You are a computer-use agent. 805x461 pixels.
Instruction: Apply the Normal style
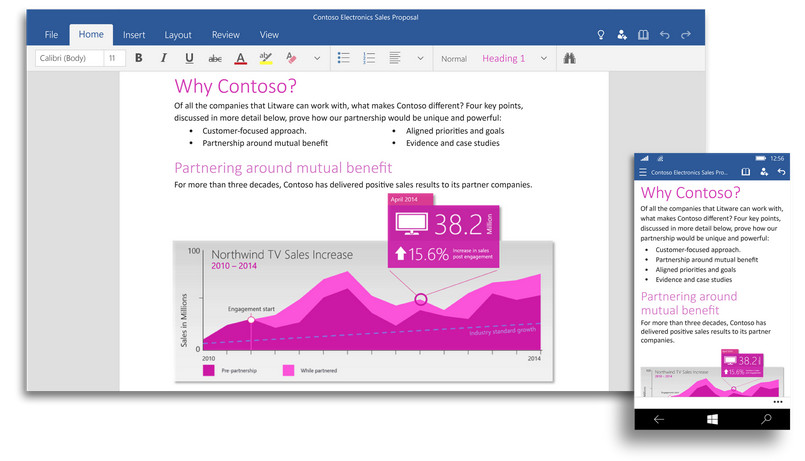454,59
